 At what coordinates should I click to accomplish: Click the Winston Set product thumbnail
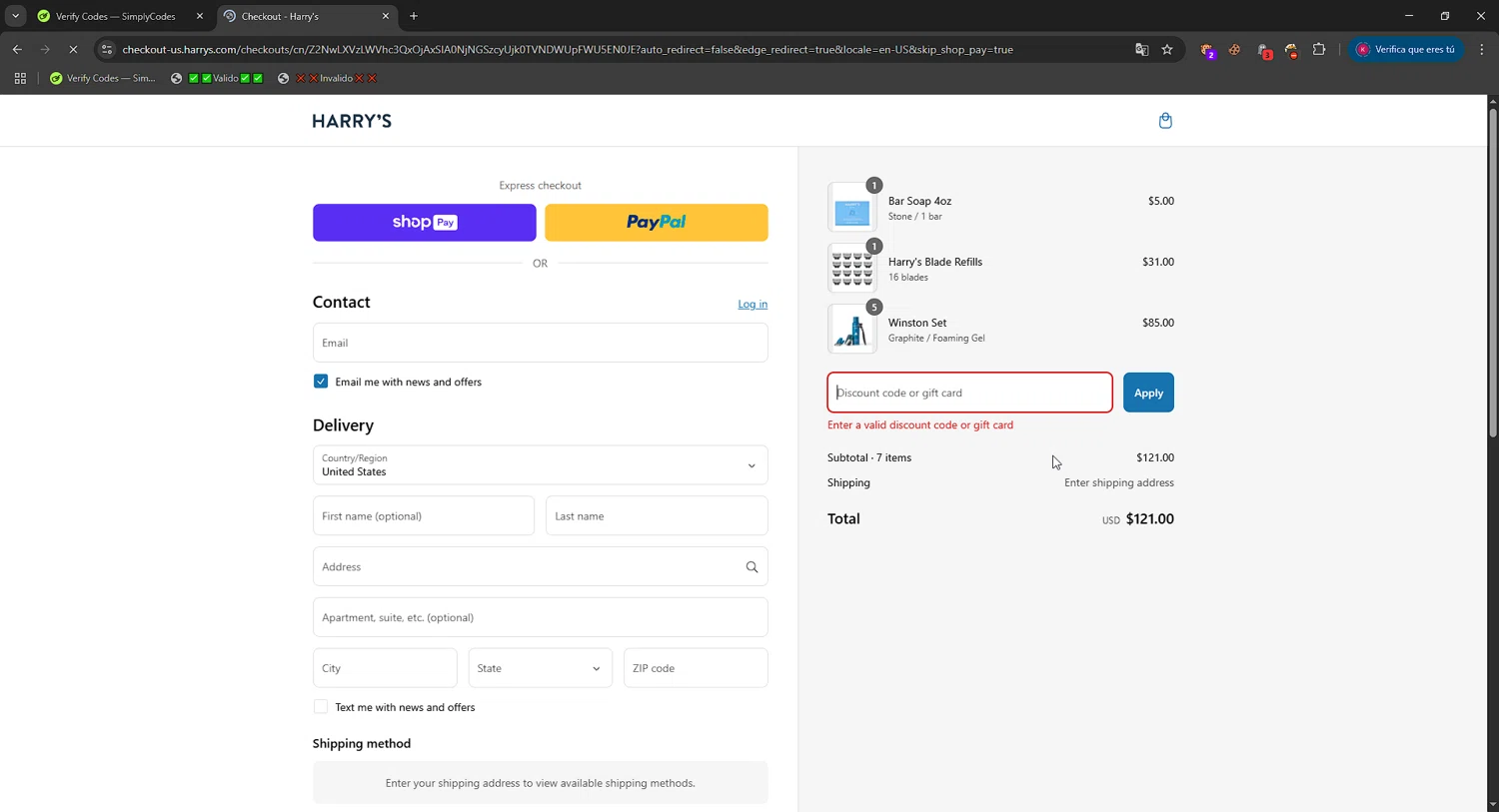[852, 330]
